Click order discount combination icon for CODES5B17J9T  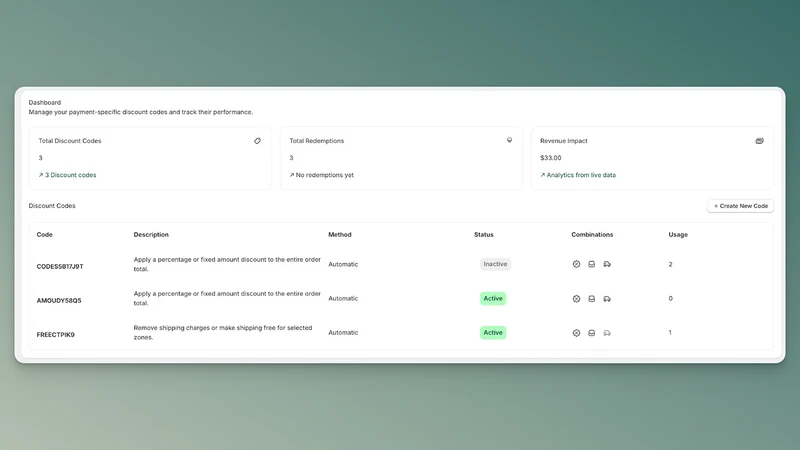tap(591, 264)
